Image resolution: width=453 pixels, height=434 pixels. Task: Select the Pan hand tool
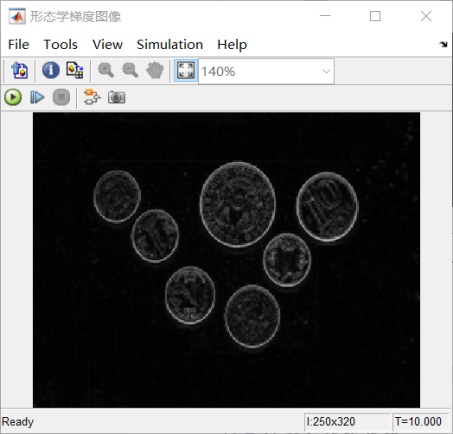coord(155,70)
